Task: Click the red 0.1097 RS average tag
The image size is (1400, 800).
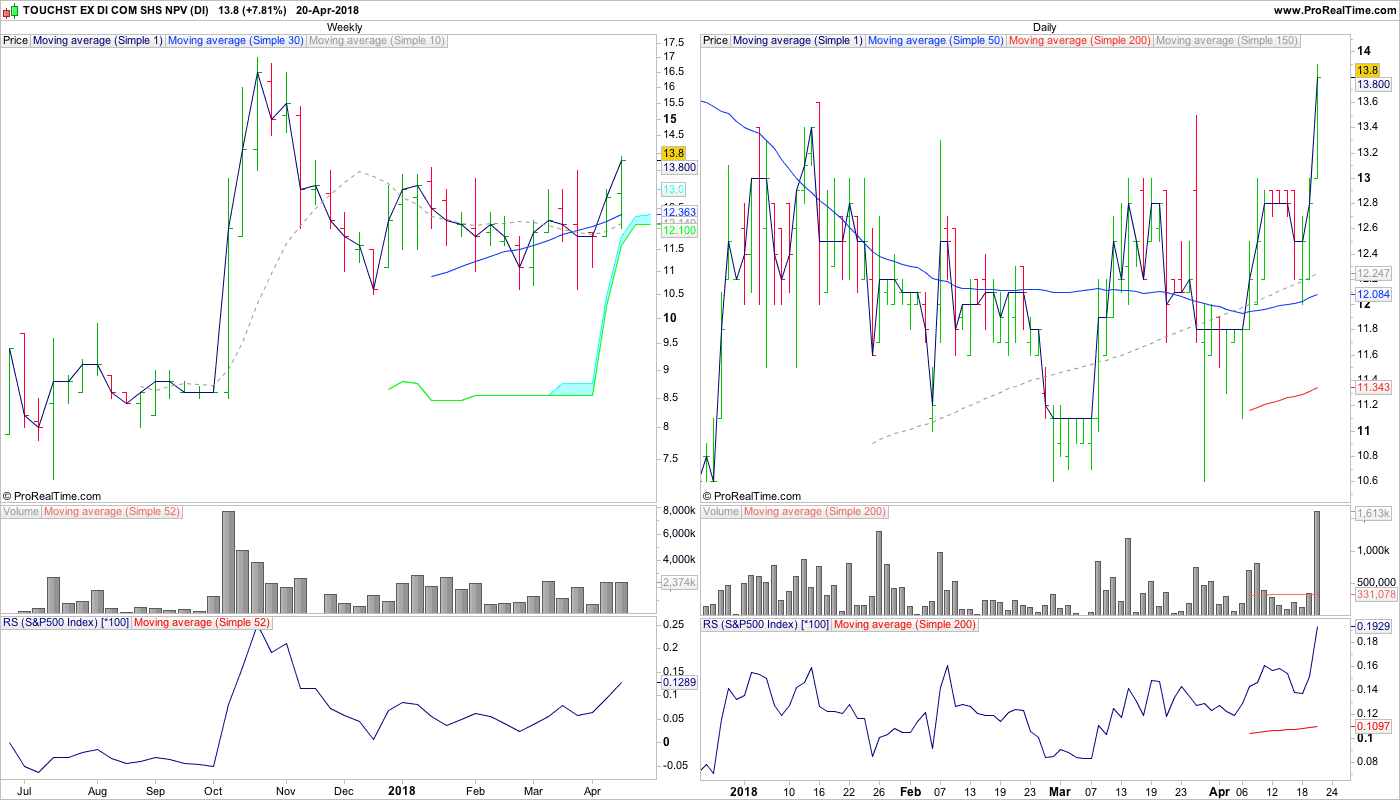Action: point(1373,725)
